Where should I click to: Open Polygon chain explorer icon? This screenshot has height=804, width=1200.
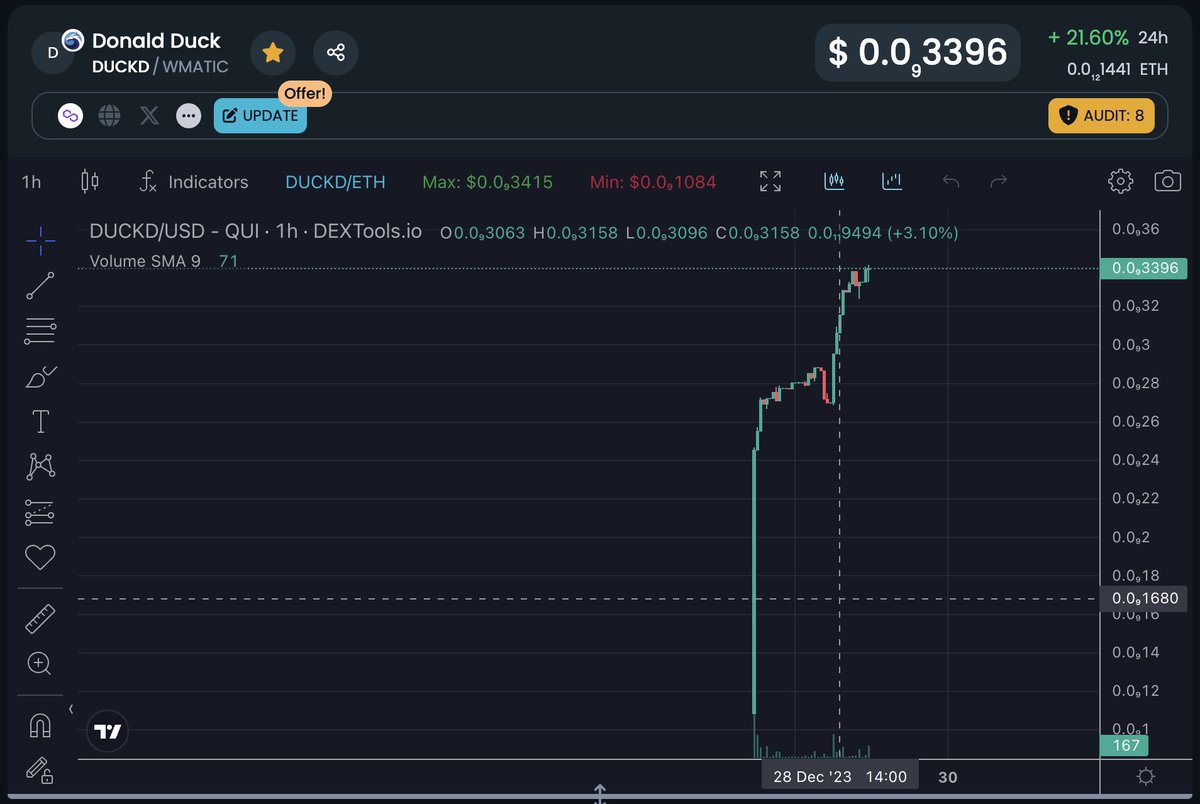click(x=69, y=116)
